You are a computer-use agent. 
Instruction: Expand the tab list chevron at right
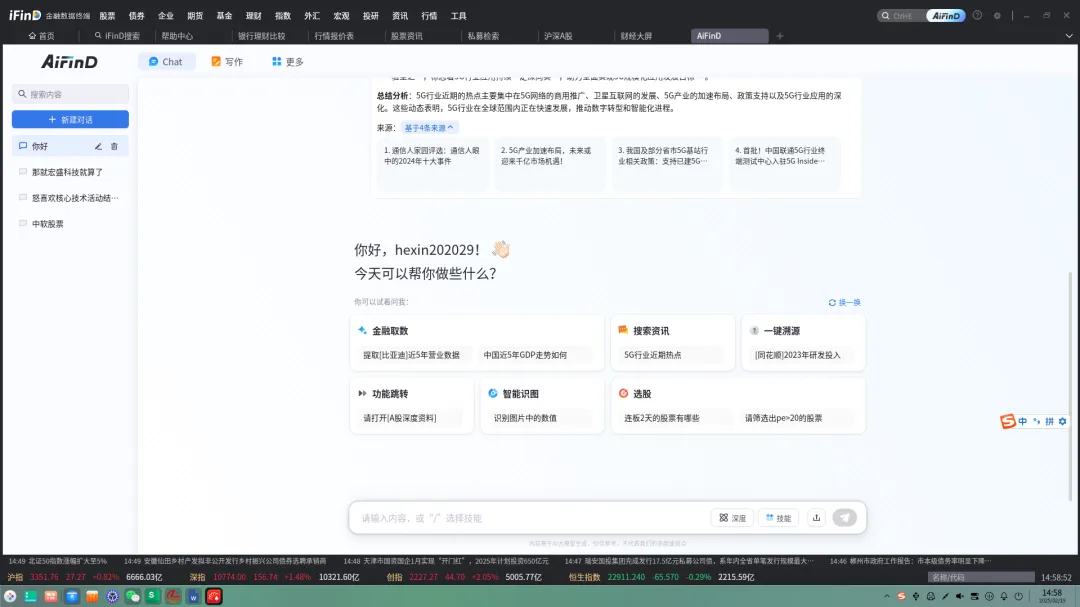tap(1067, 36)
